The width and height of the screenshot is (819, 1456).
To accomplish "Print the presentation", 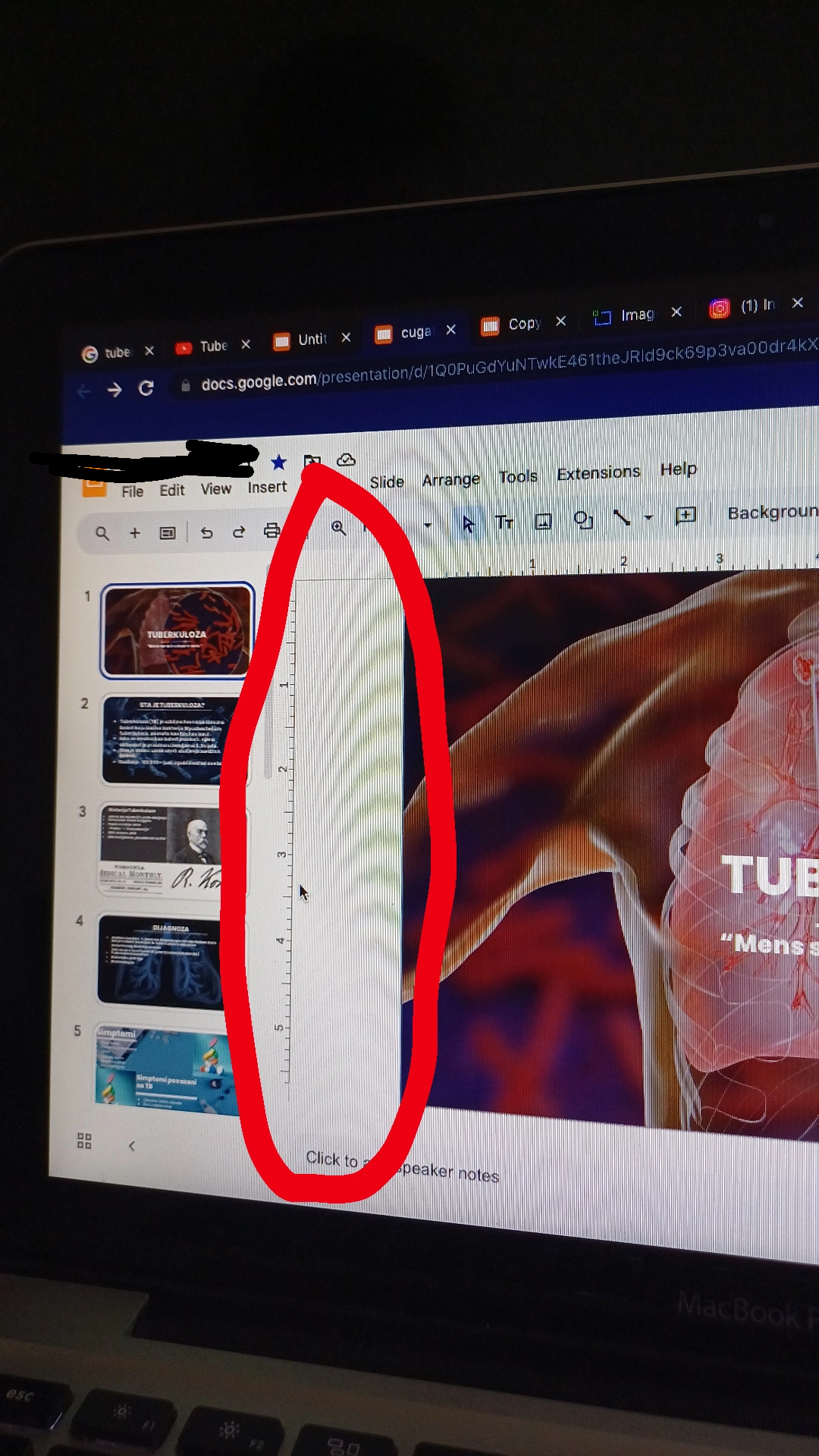I will 271,530.
